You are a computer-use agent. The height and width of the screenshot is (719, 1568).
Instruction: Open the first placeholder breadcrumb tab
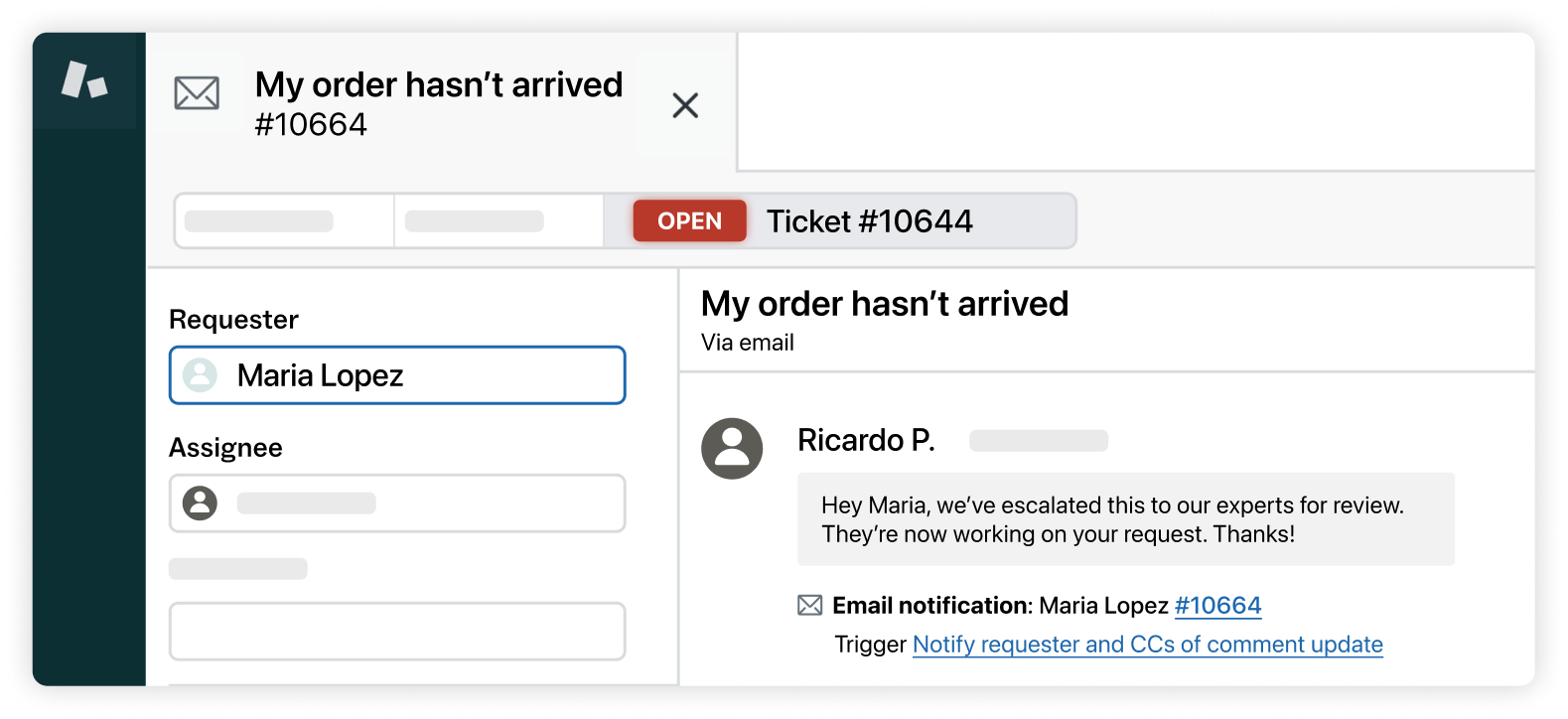[283, 220]
